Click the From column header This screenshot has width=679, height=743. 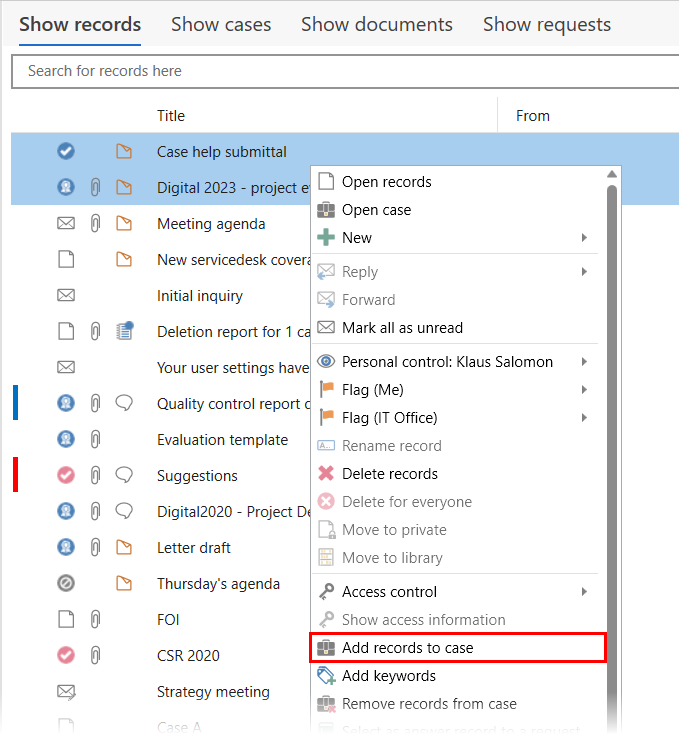533,116
